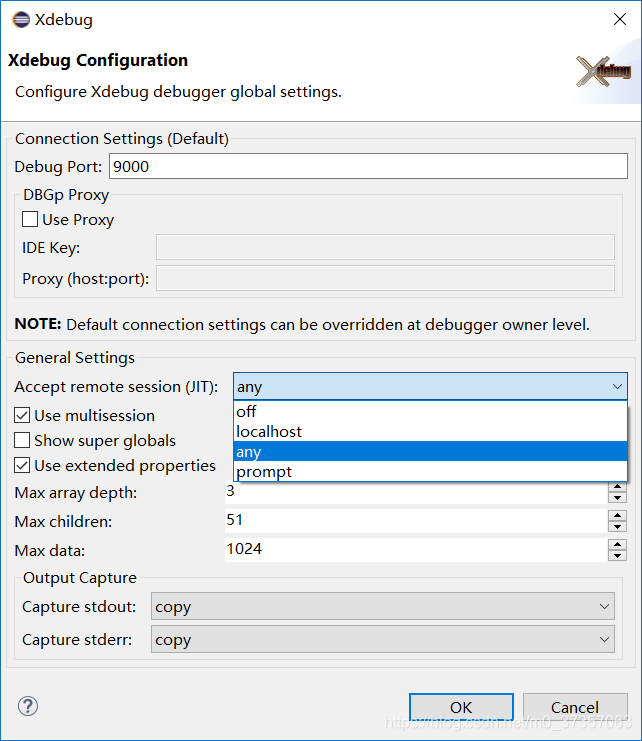Decrease Max data with down arrow
The height and width of the screenshot is (741, 642).
[617, 555]
